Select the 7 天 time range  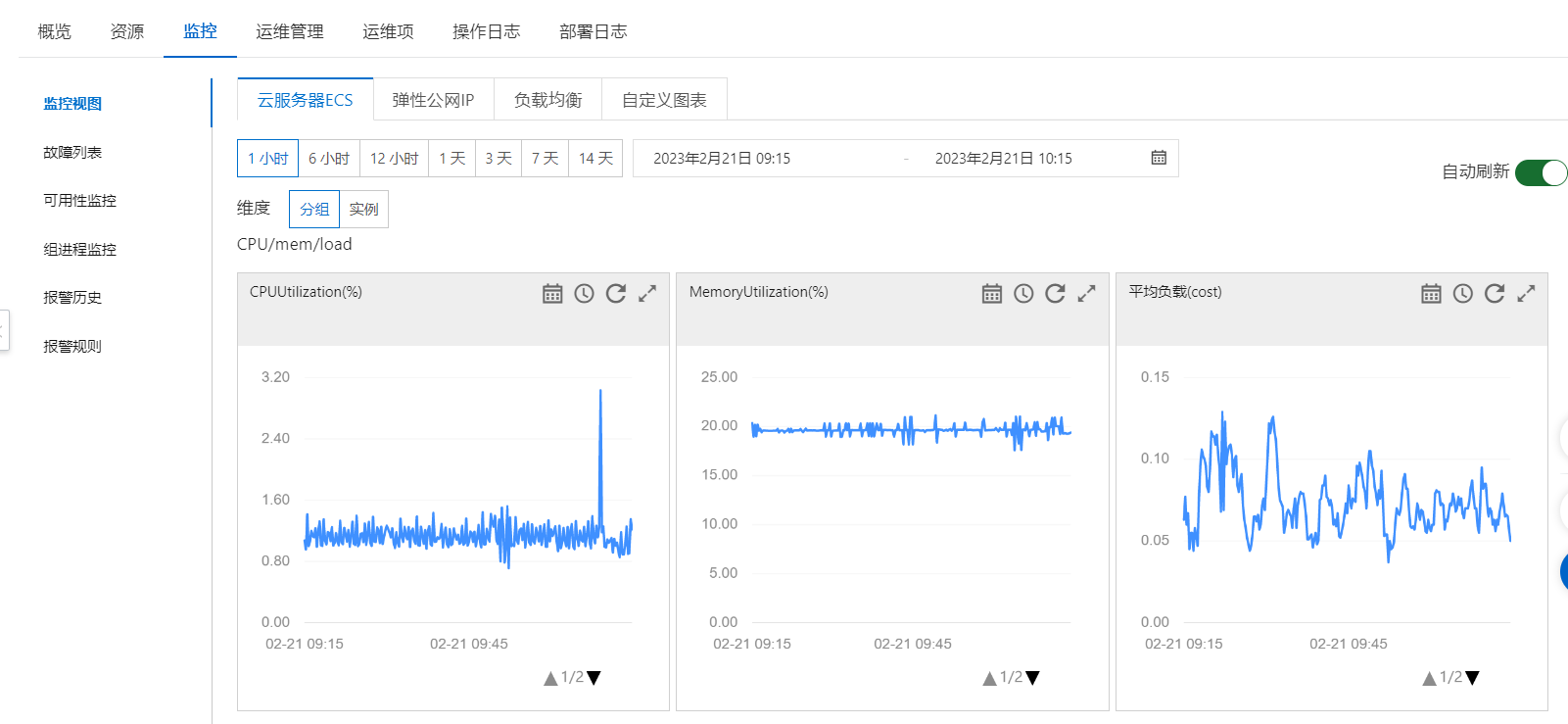click(x=545, y=158)
